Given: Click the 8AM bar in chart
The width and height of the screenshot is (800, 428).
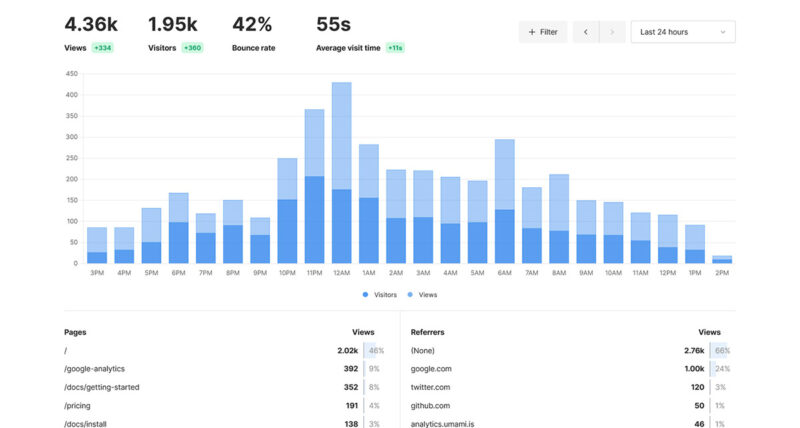Looking at the screenshot, I should (559, 219).
